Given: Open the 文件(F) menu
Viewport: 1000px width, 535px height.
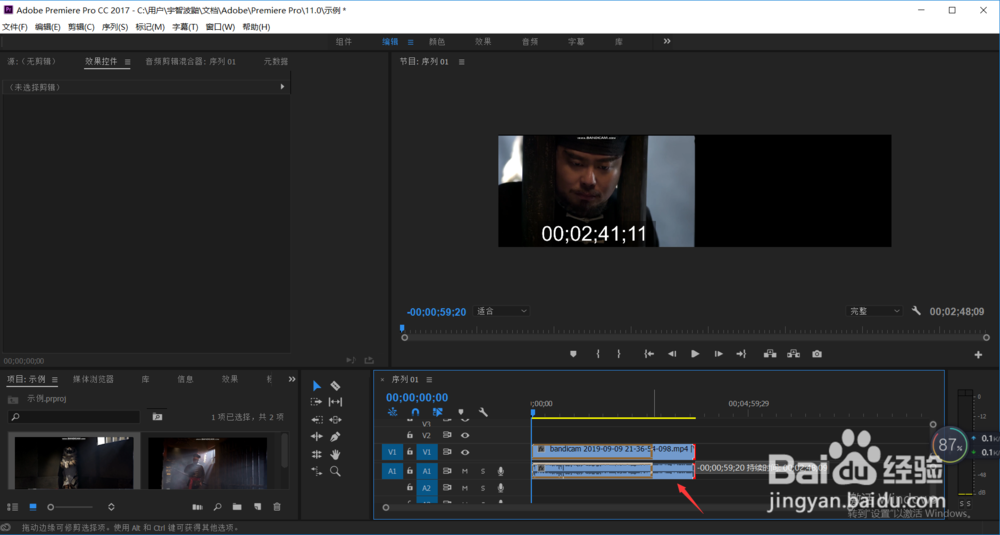Looking at the screenshot, I should pyautogui.click(x=15, y=27).
